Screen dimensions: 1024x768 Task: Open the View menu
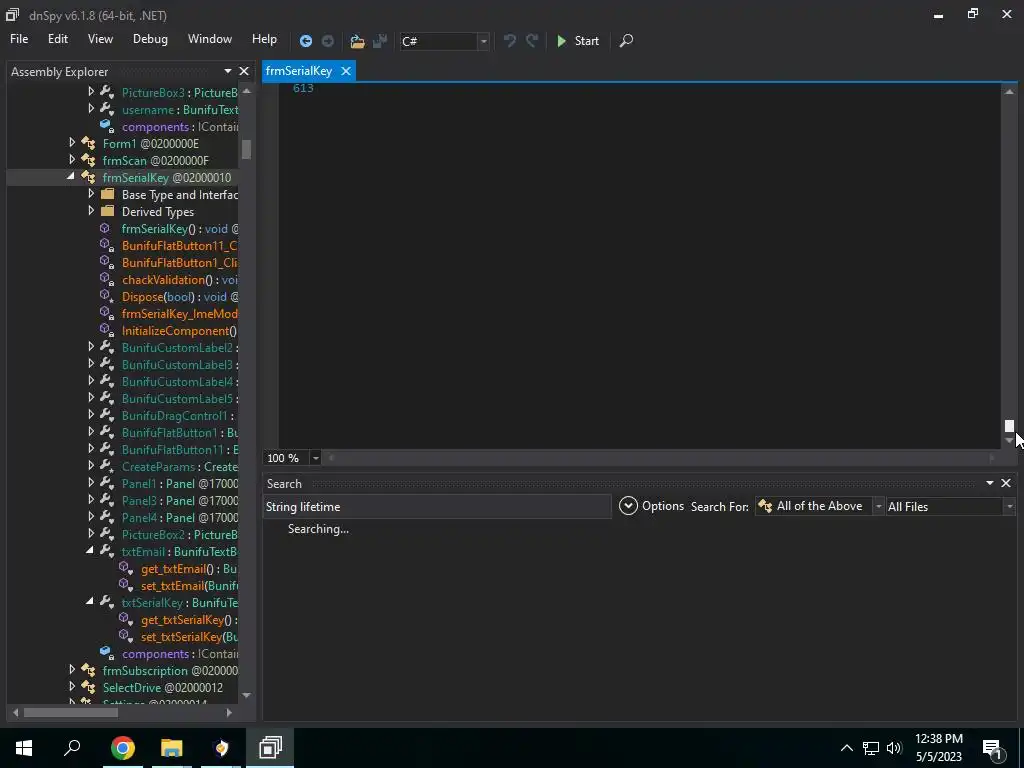pos(100,39)
